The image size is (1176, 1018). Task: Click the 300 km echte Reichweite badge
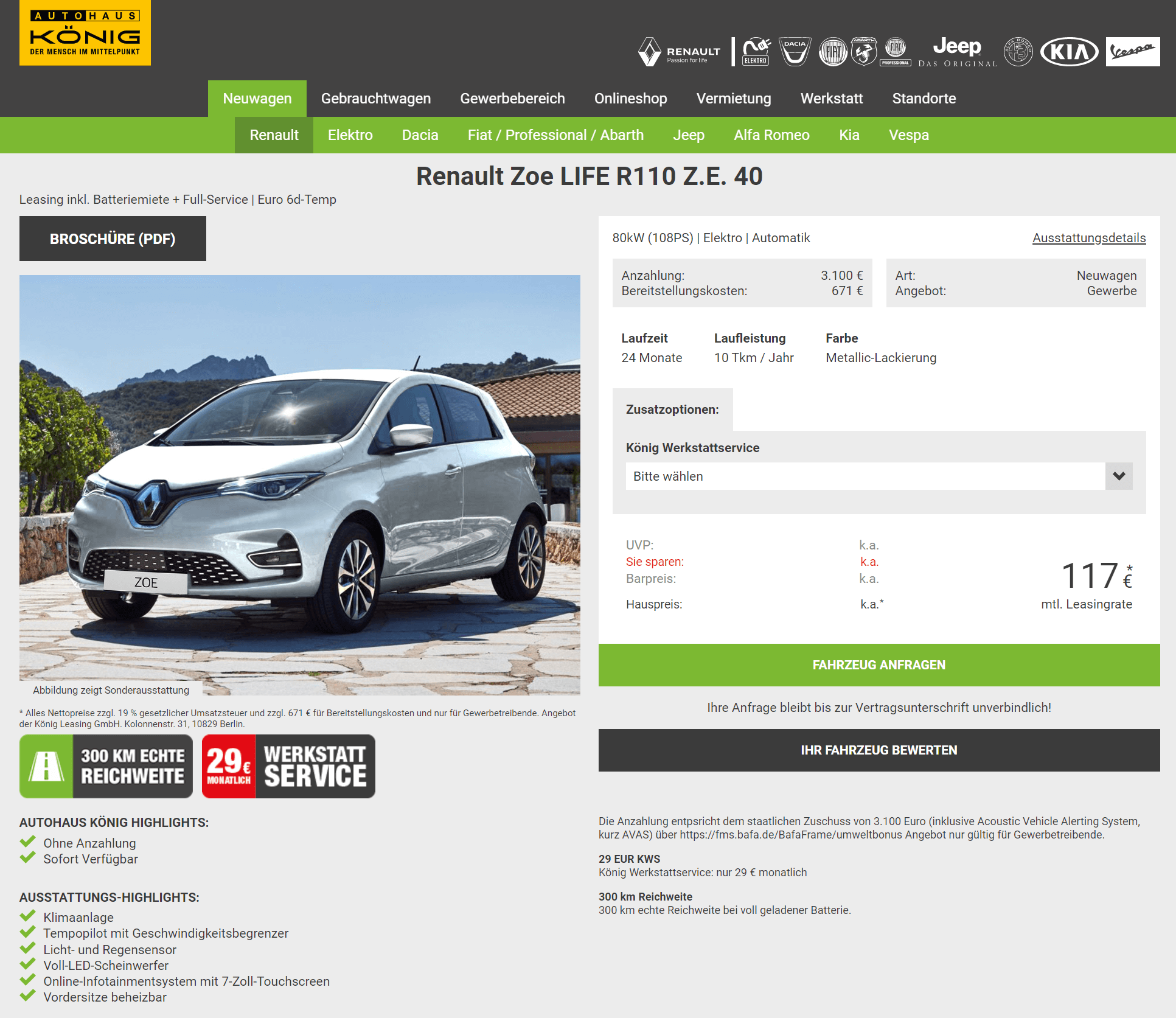pyautogui.click(x=106, y=766)
